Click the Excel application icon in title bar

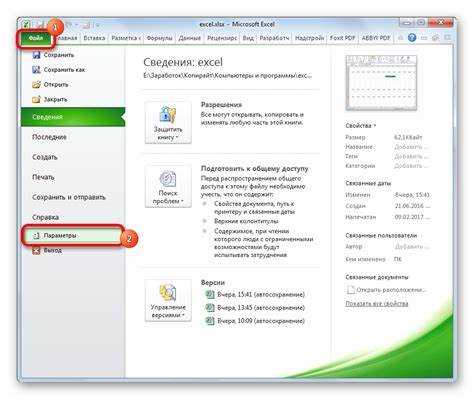tap(27, 24)
